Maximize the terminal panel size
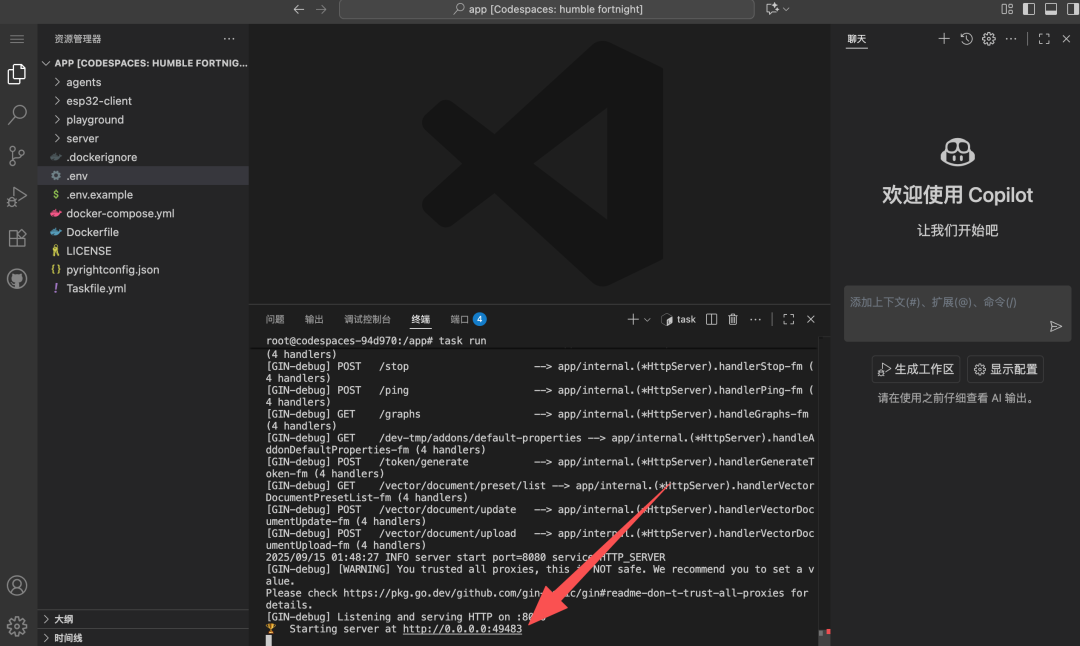Image resolution: width=1080 pixels, height=646 pixels. (788, 319)
